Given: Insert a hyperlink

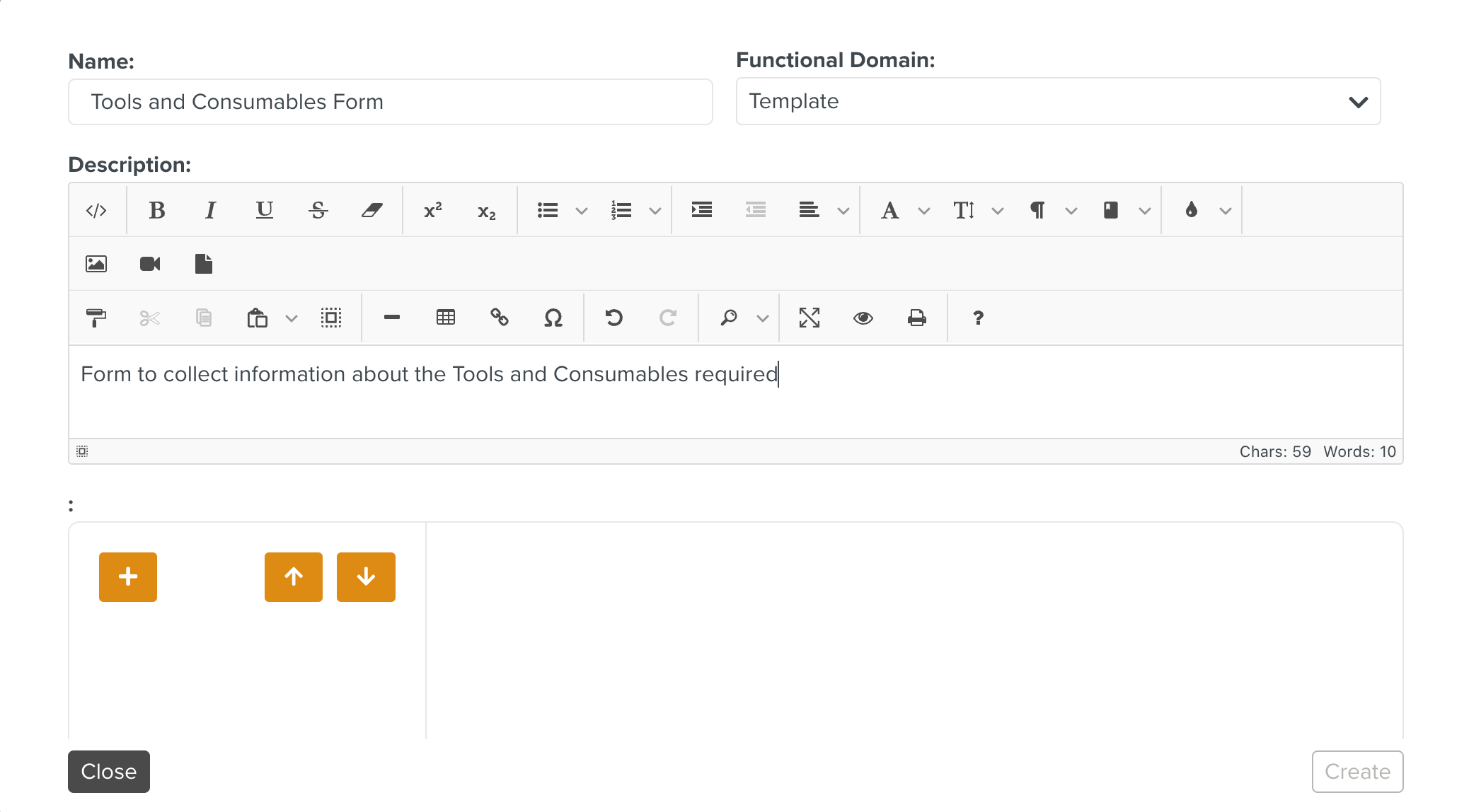Looking at the screenshot, I should (x=500, y=318).
